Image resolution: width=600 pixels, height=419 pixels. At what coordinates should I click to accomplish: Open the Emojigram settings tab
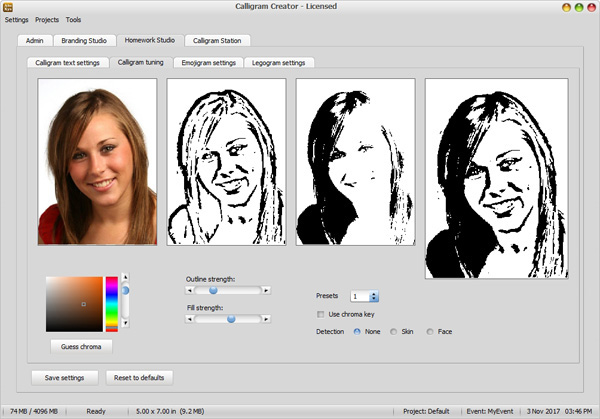[209, 63]
